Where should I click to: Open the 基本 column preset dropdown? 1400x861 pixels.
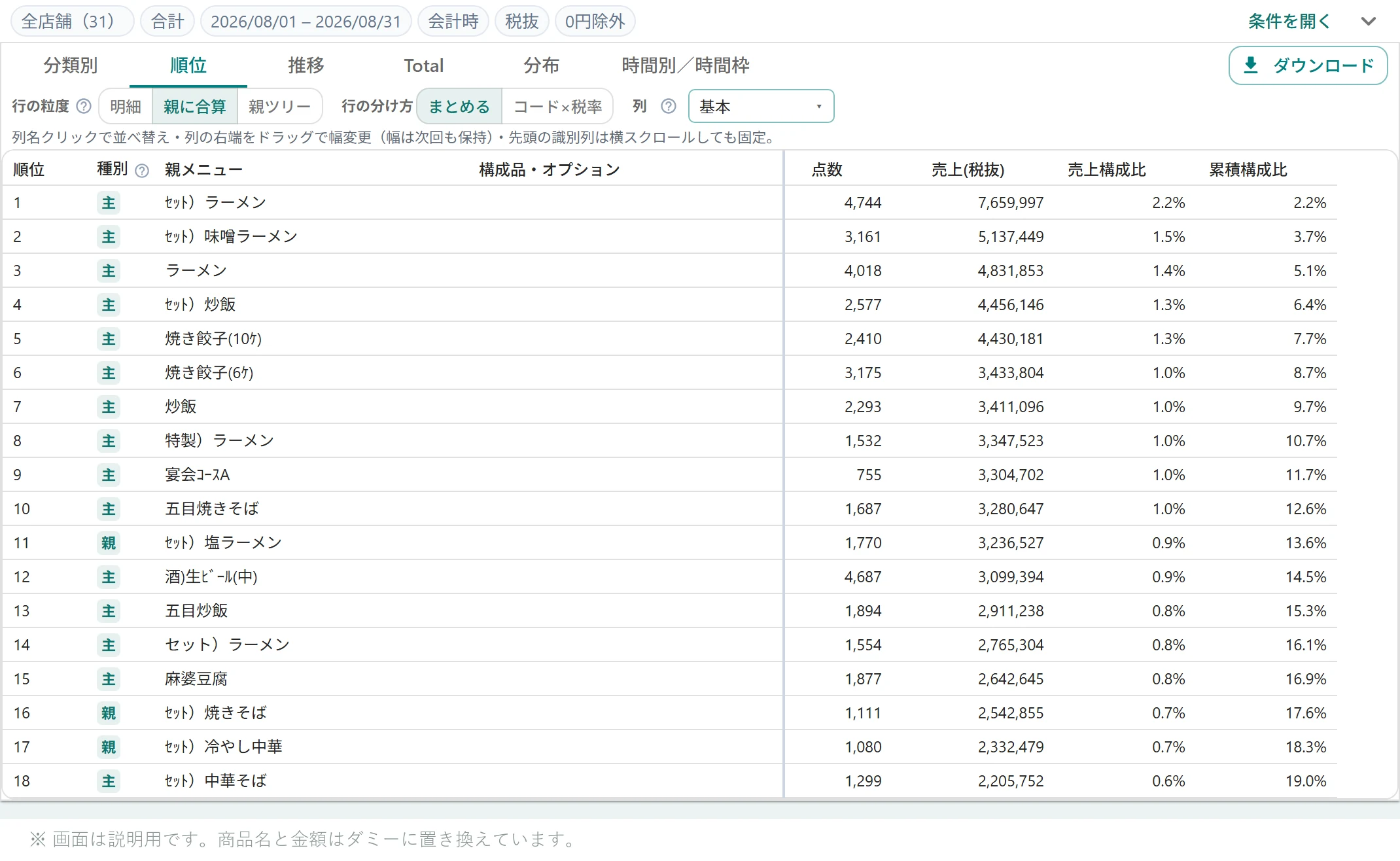coord(761,106)
